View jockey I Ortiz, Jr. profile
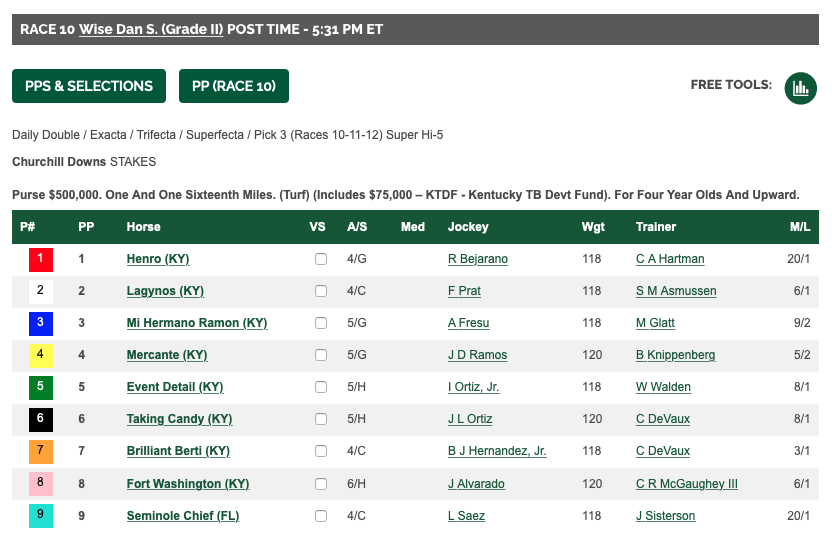The height and width of the screenshot is (543, 832). (x=473, y=387)
